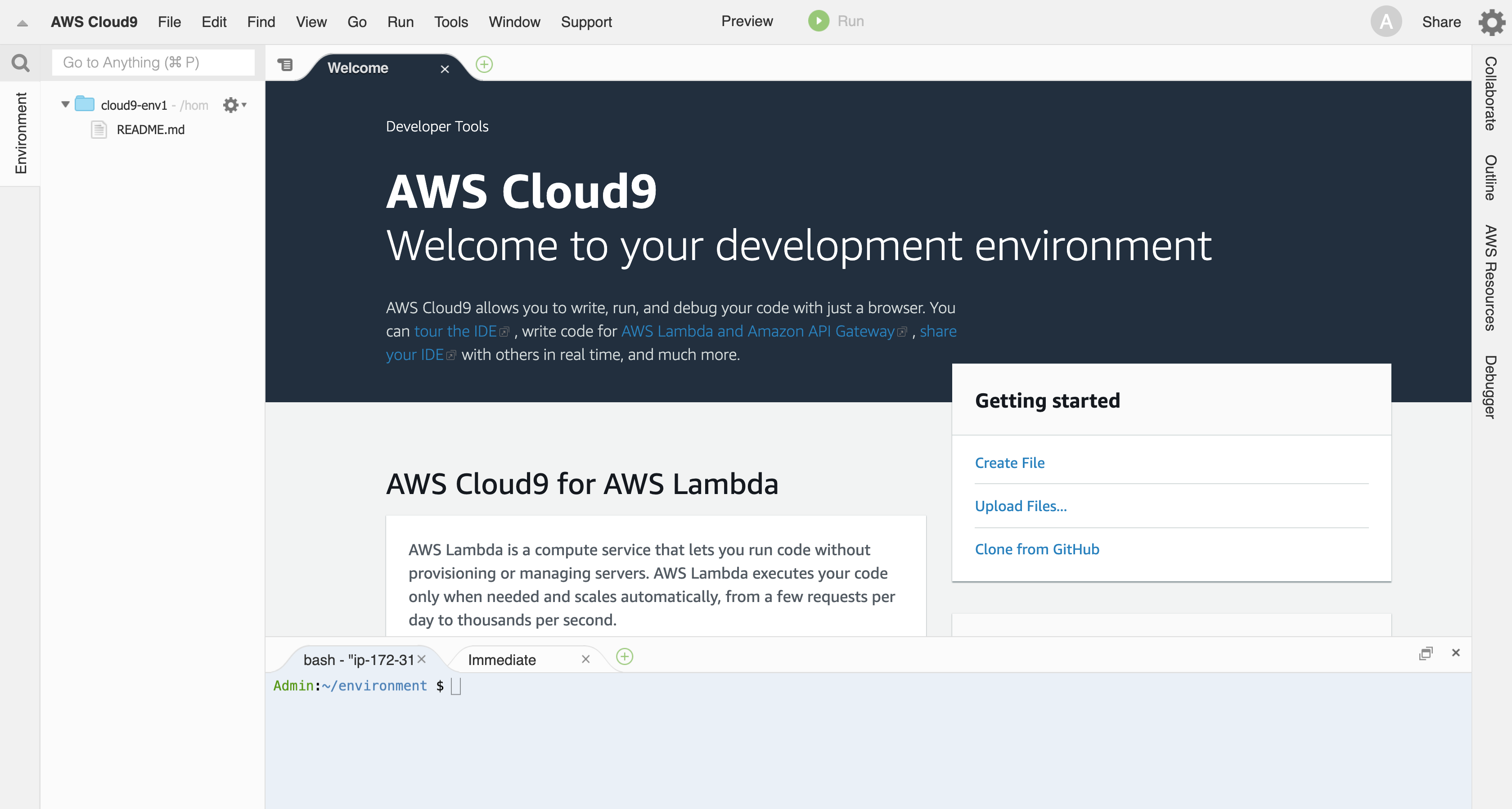This screenshot has height=809, width=1512.
Task: Toggle the Environment side panel
Action: click(21, 133)
